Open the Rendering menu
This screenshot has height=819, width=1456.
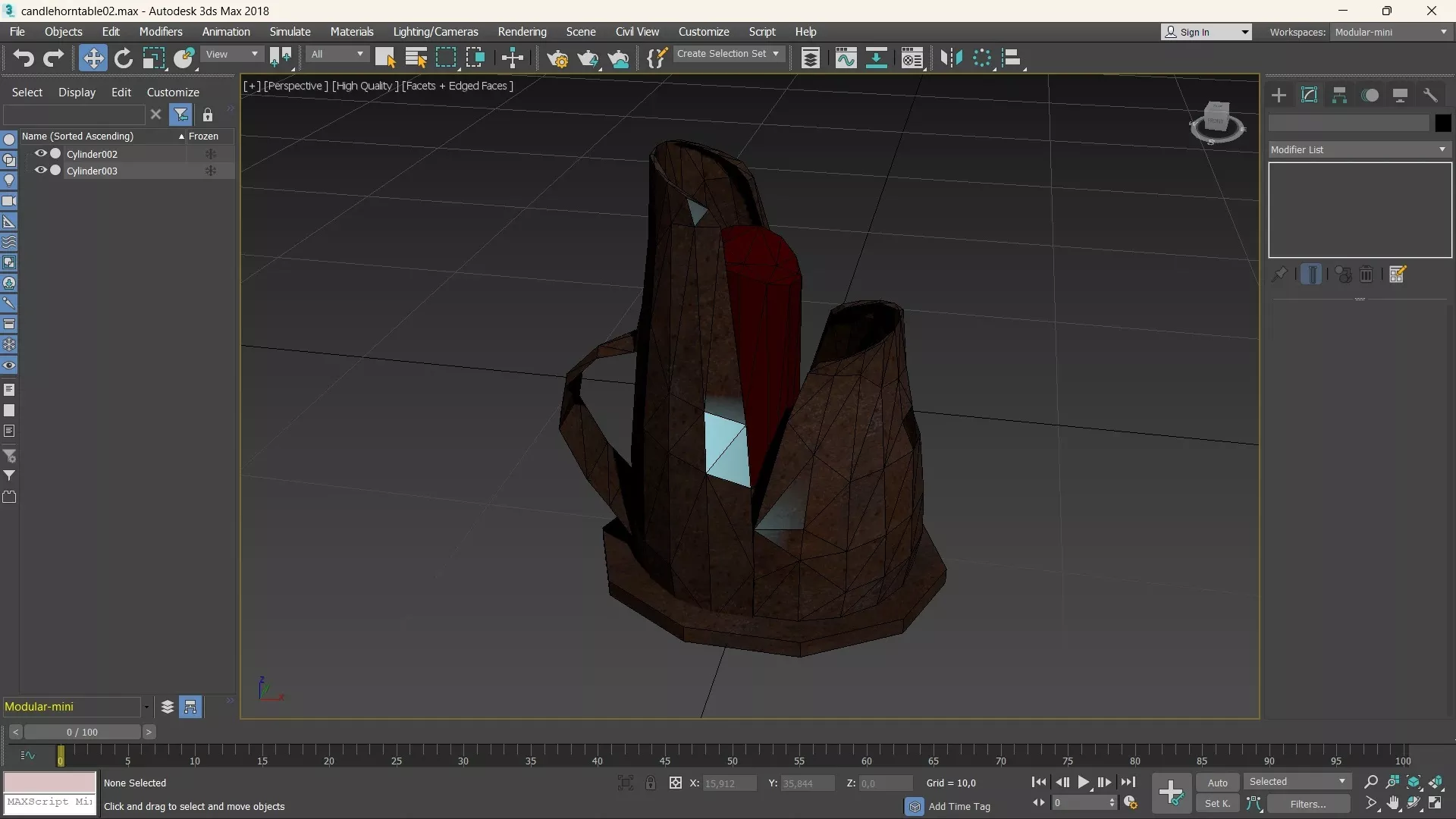522,32
